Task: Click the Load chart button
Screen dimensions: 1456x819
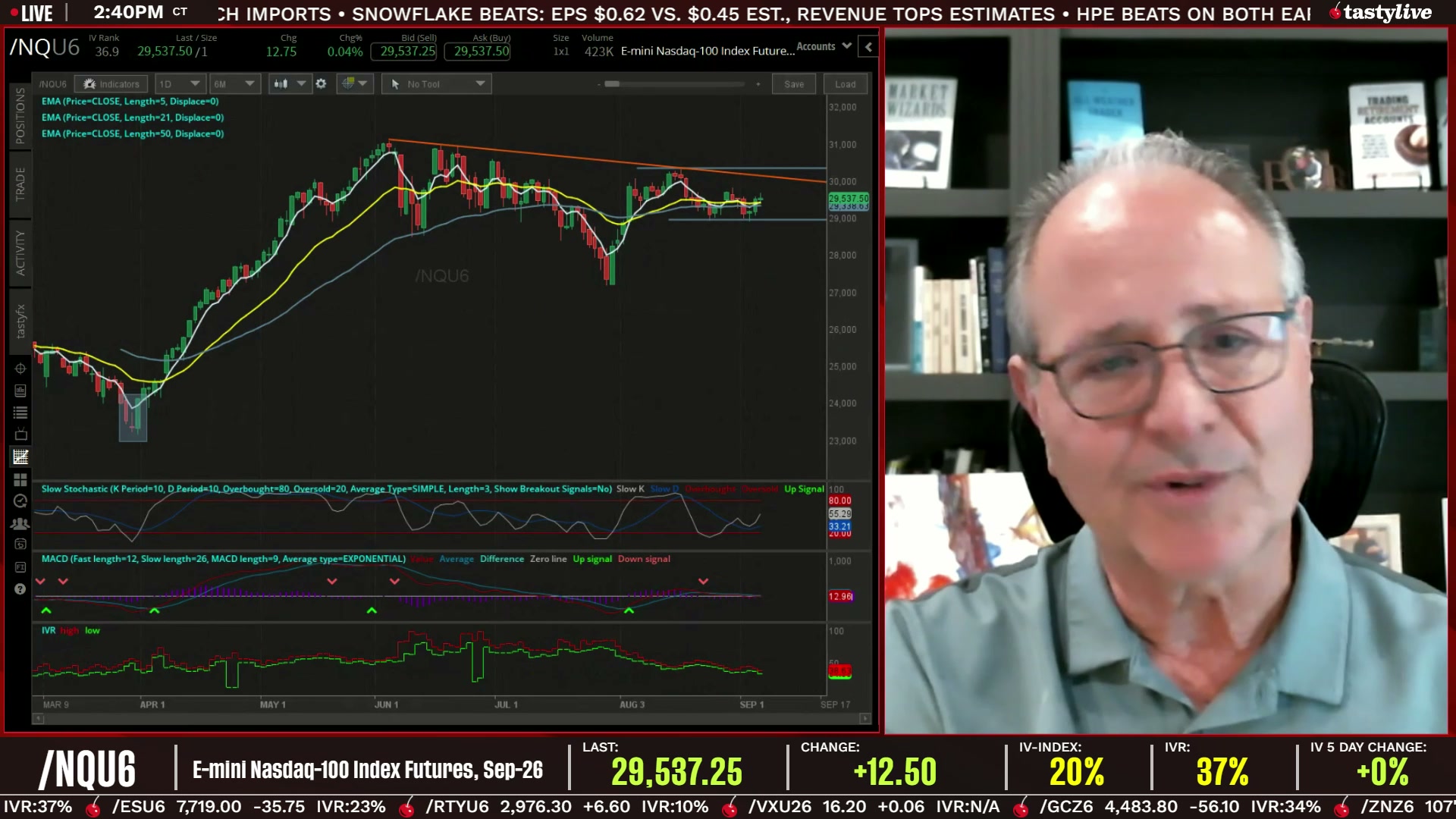Action: tap(846, 84)
